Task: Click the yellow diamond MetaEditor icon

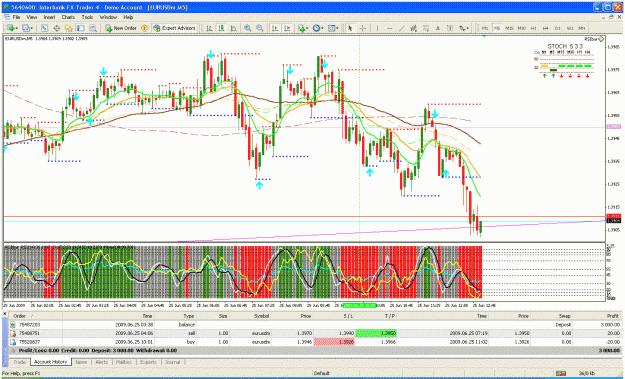Action: pyautogui.click(x=144, y=28)
